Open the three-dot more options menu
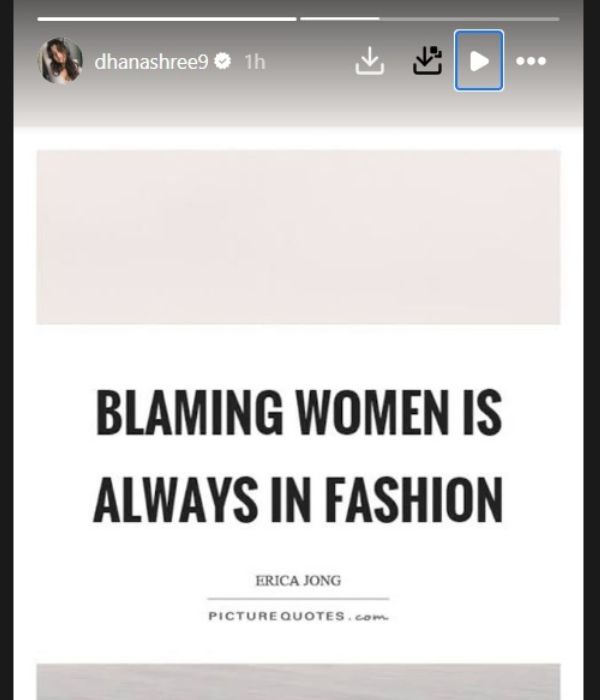The width and height of the screenshot is (600, 700). 531,61
